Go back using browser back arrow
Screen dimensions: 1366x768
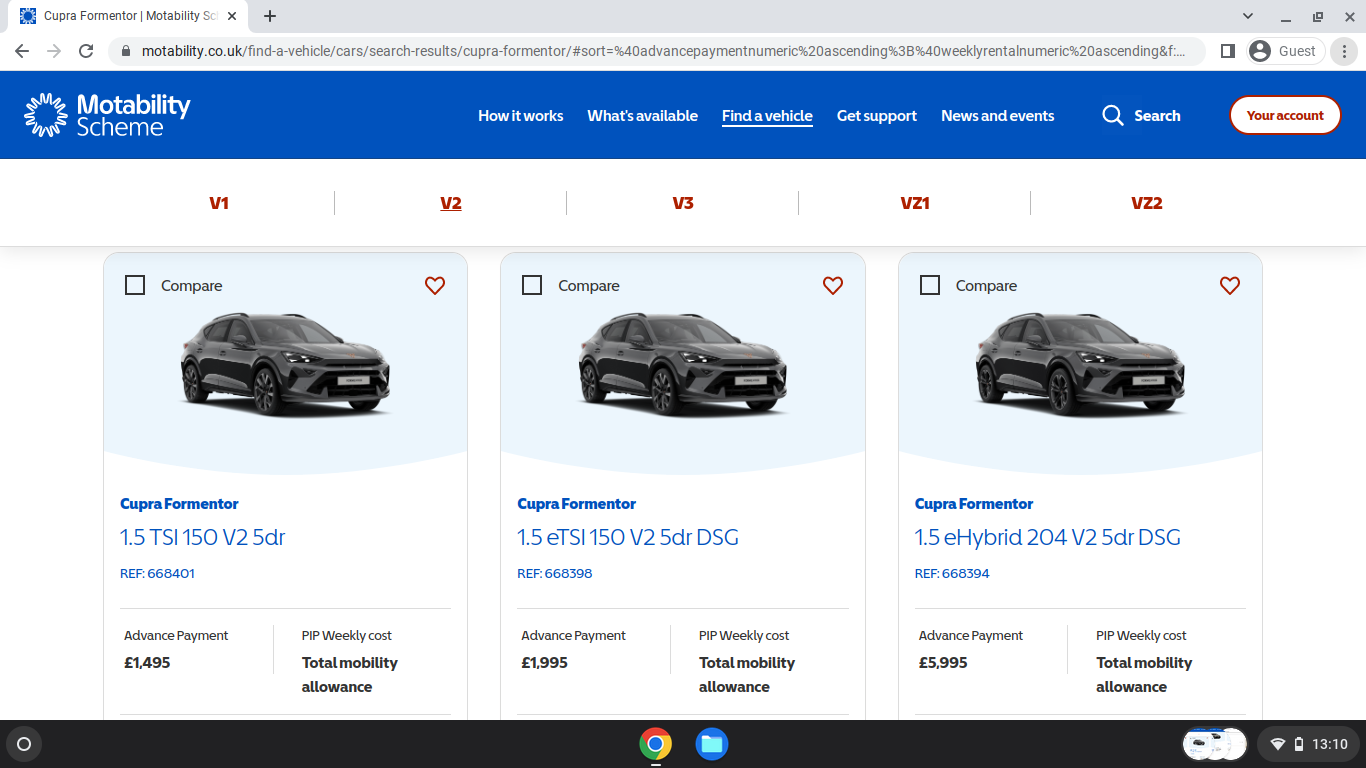(x=22, y=51)
